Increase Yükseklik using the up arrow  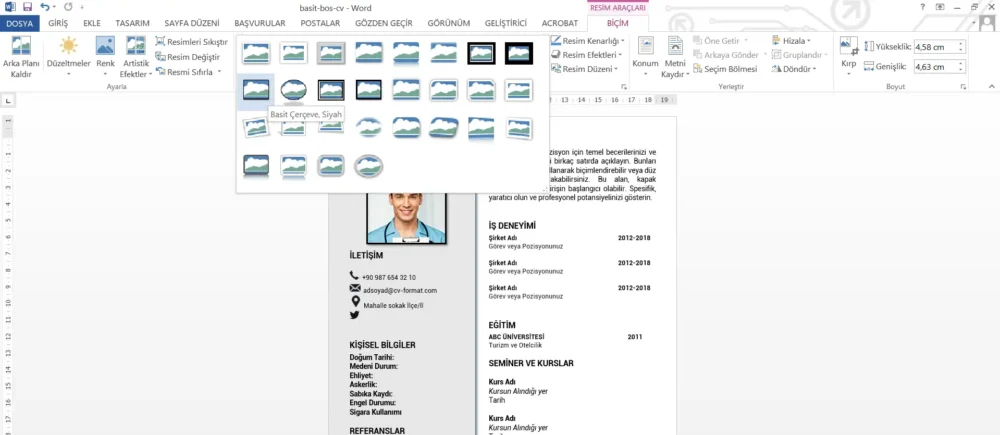pyautogui.click(x=961, y=43)
